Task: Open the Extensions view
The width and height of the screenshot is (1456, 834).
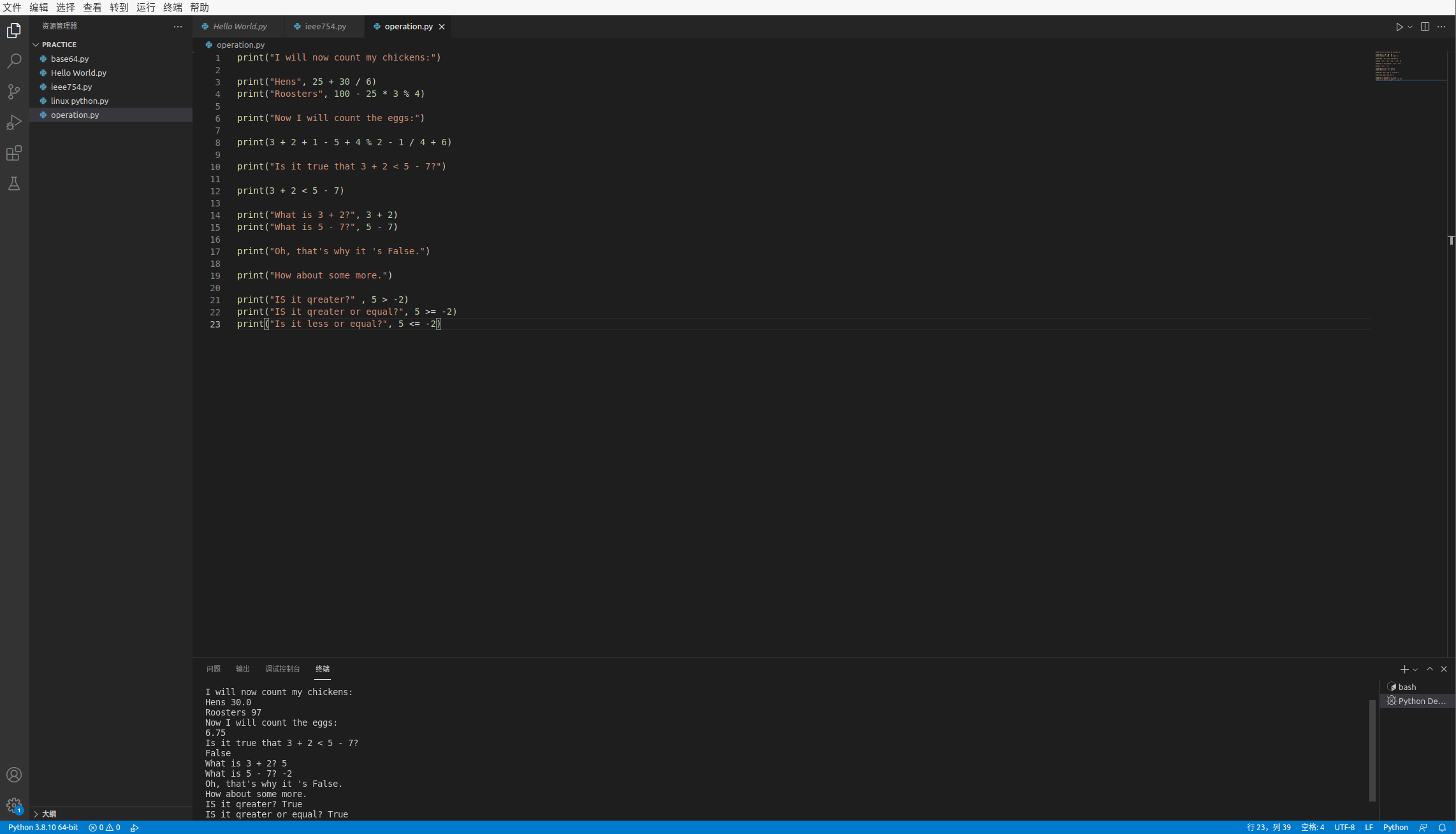Action: (14, 153)
